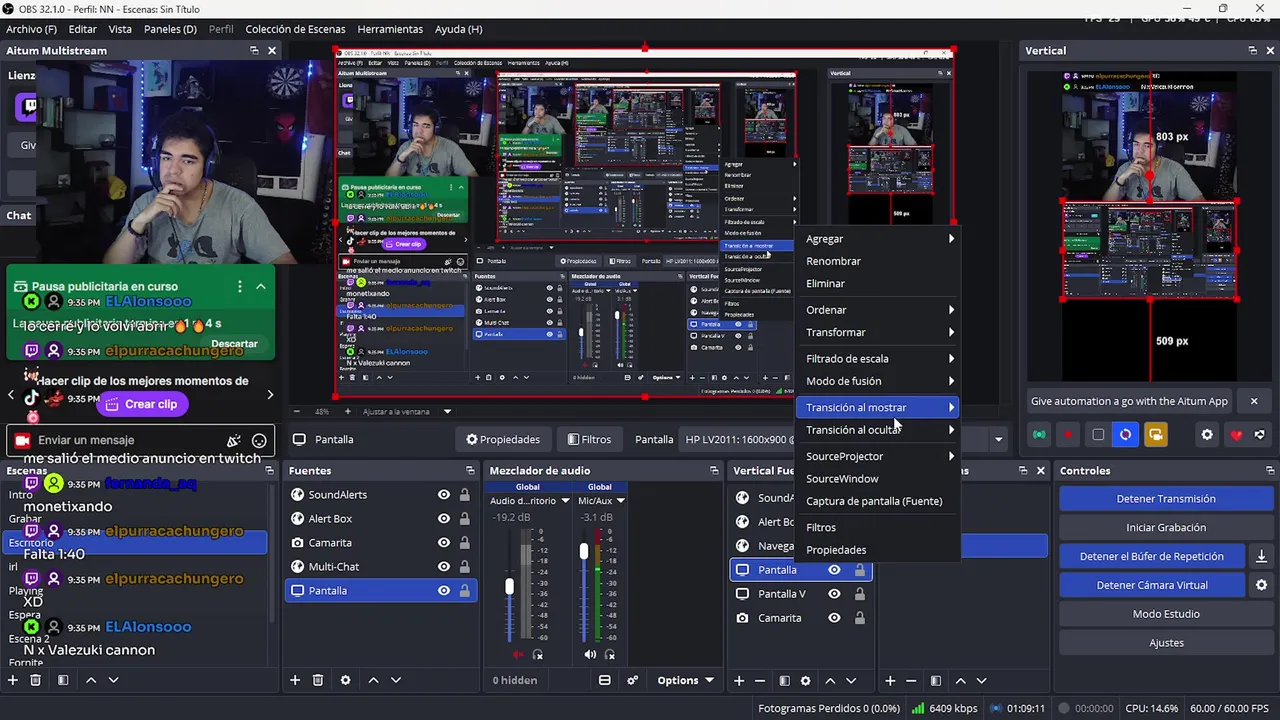Open Colección de Escenas menu

point(295,29)
